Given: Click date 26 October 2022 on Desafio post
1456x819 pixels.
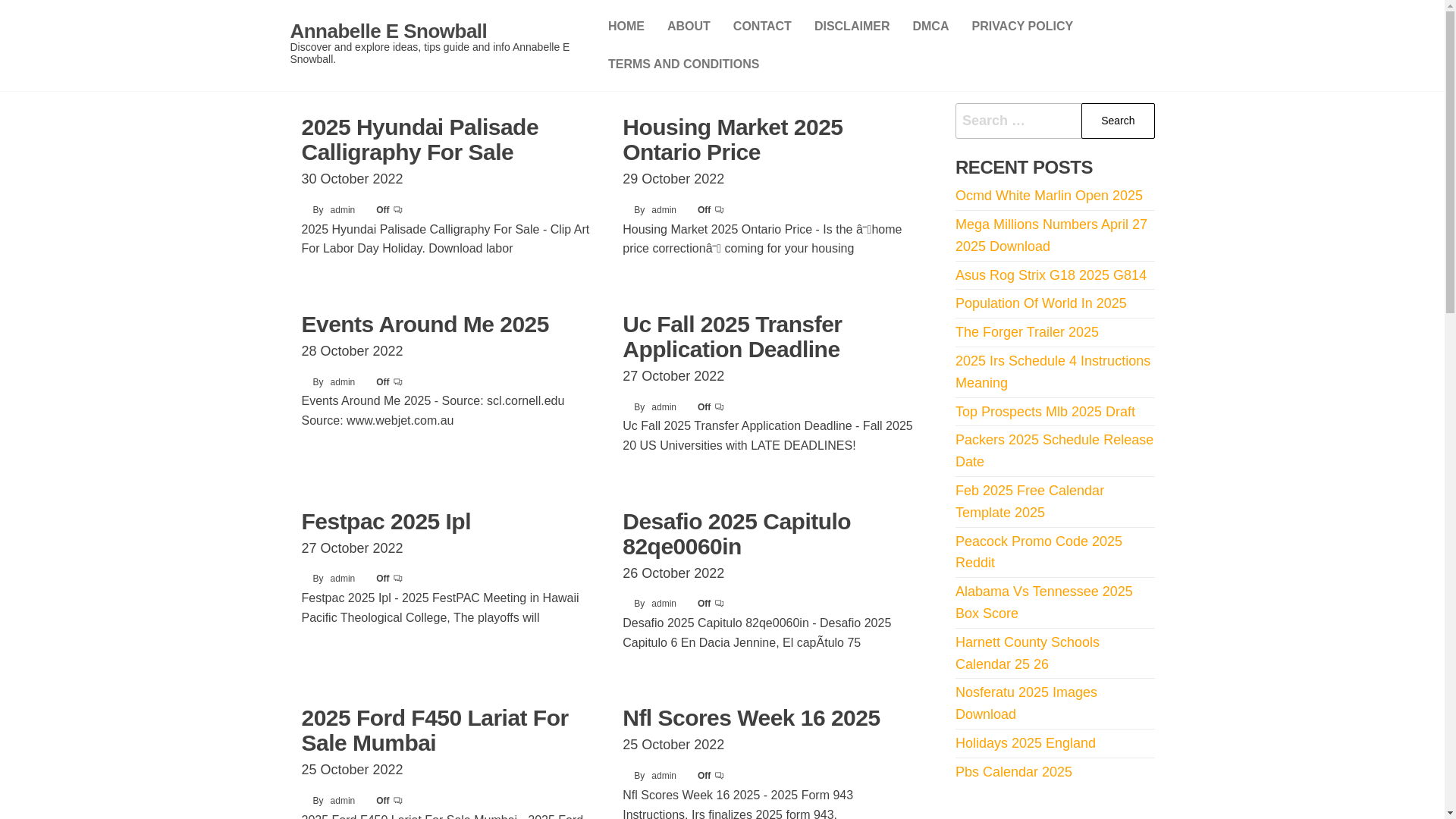Looking at the screenshot, I should coord(673,573).
